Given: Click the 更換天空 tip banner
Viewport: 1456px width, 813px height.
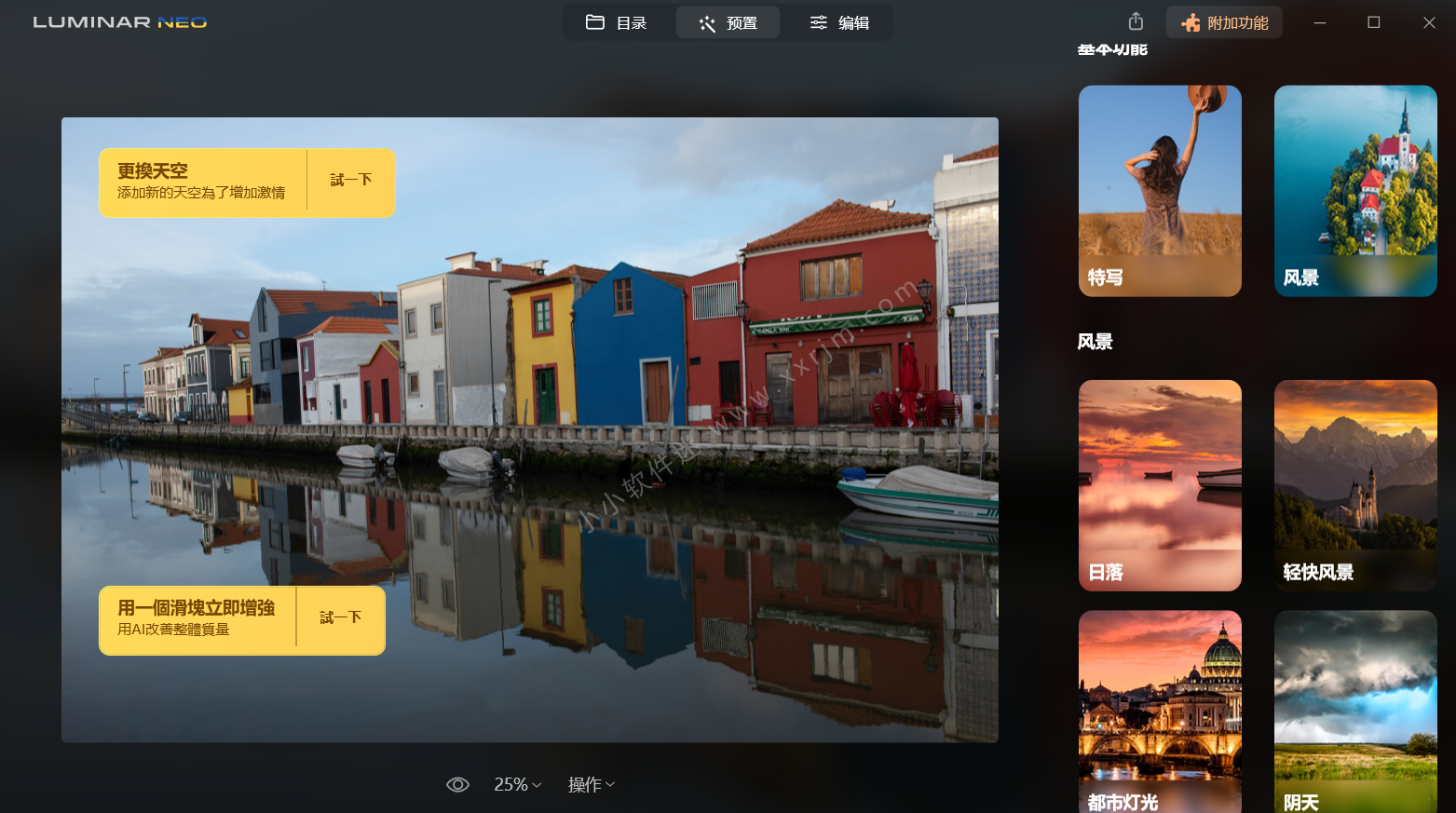Looking at the screenshot, I should [x=201, y=182].
